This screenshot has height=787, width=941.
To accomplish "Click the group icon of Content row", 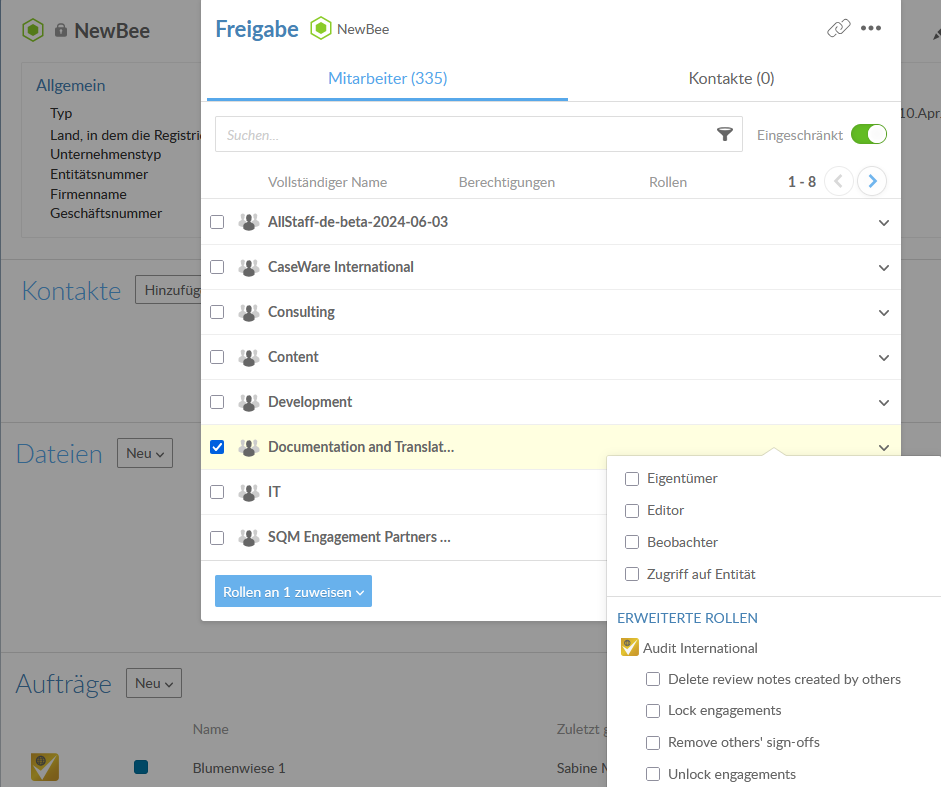I will pyautogui.click(x=248, y=357).
